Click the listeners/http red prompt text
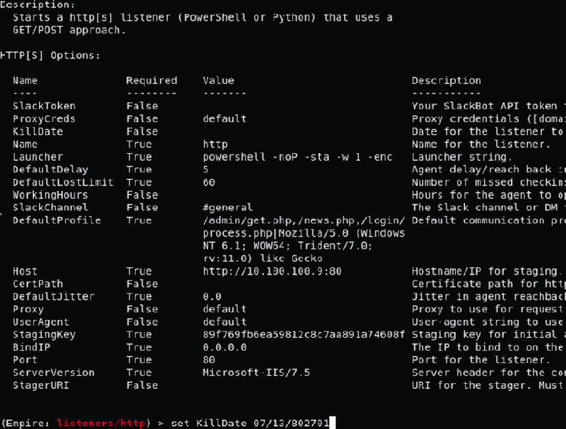Image resolution: width=566 pixels, height=429 pixels. click(x=101, y=423)
